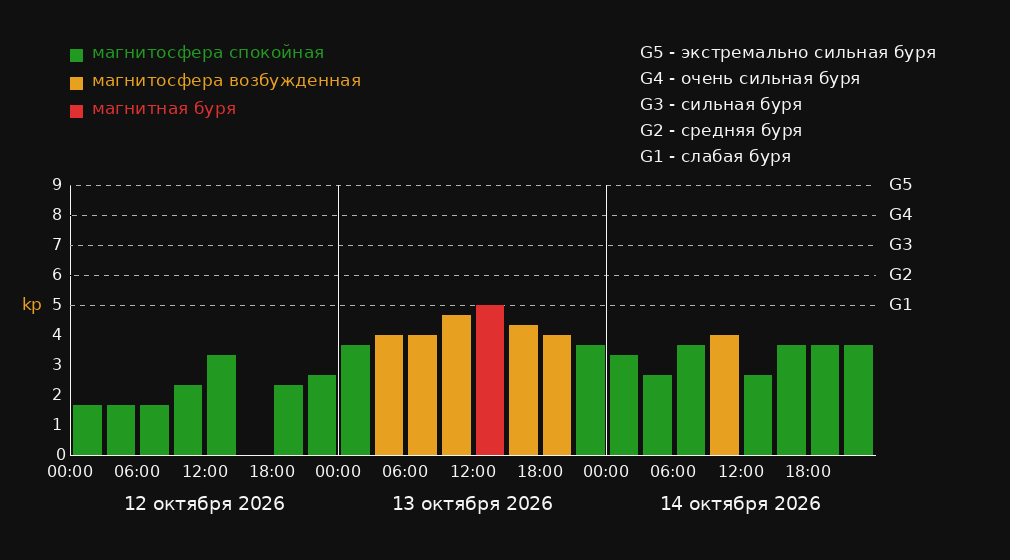Screen dimensions: 1010x560
Task: Click the 'G5 - экстремально сильная буря' description
Action: pyautogui.click(x=788, y=53)
